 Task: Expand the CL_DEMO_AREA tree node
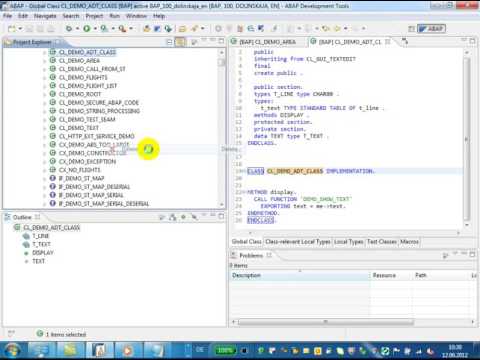click(x=45, y=61)
